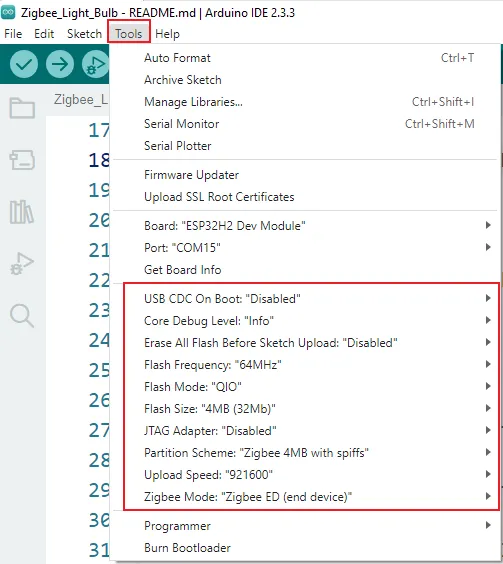
Task: Open the Boards Manager sidebar icon
Action: click(x=22, y=160)
